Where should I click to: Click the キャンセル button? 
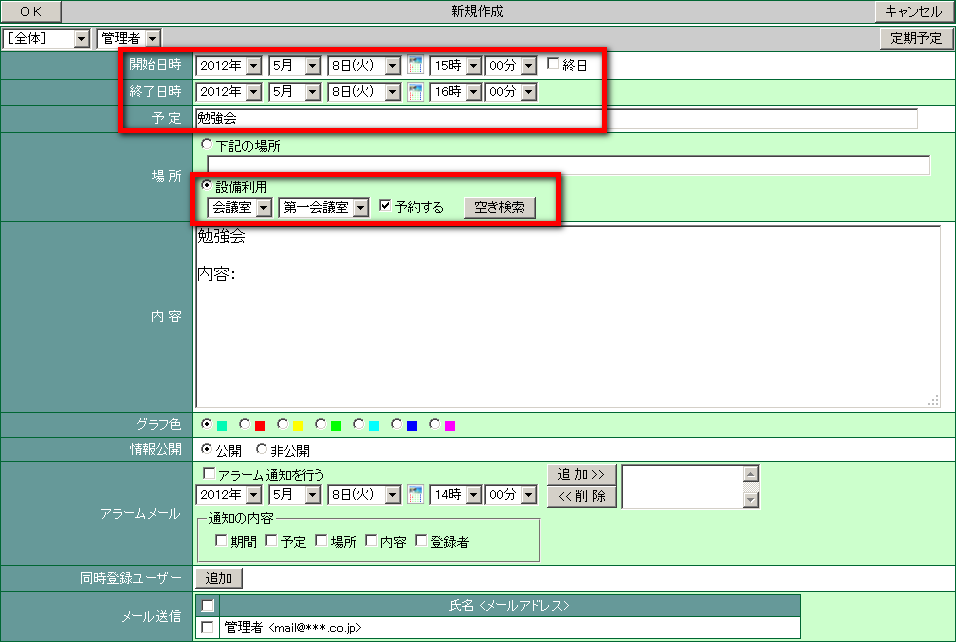pyautogui.click(x=913, y=12)
